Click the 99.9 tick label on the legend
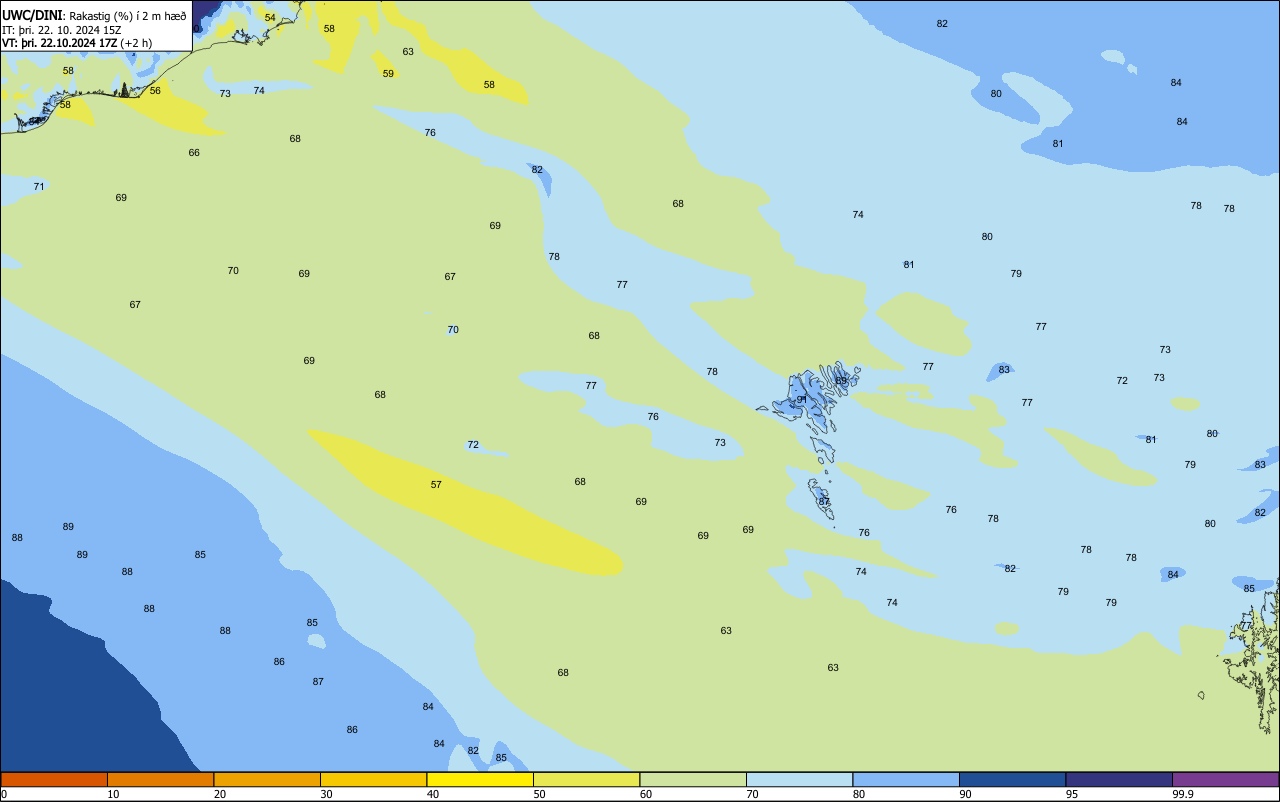1280x802 pixels. [1183, 794]
